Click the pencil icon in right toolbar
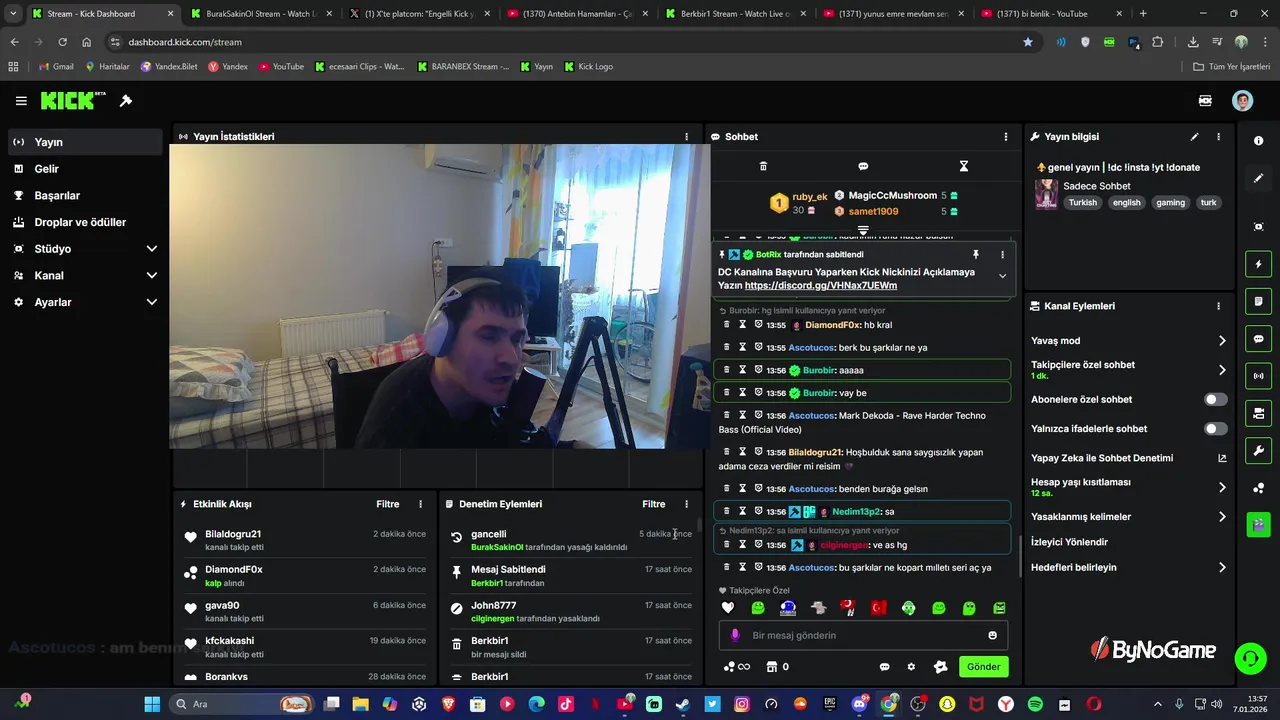The height and width of the screenshot is (720, 1280). pos(1258,178)
